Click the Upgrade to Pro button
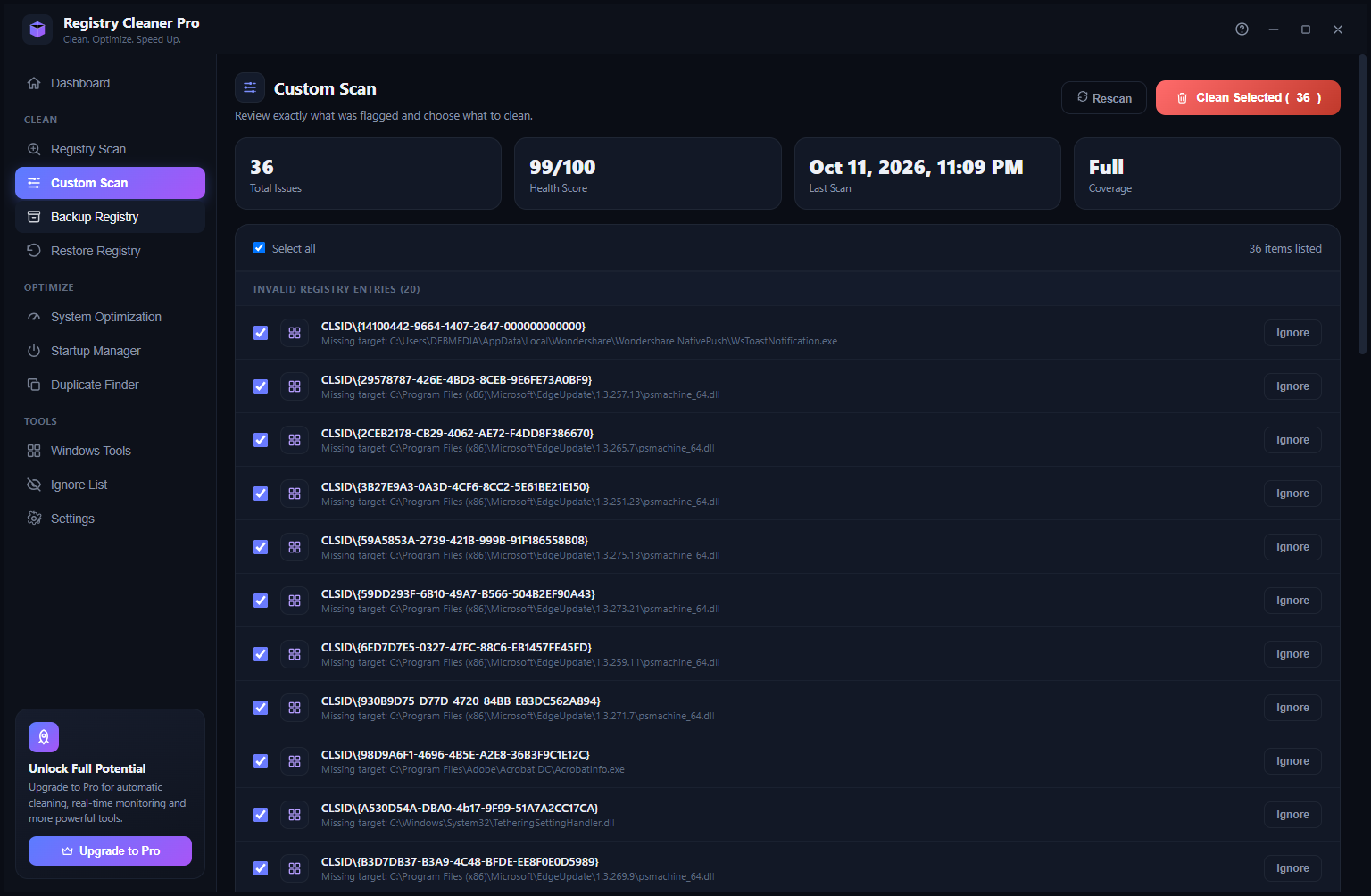 point(110,850)
